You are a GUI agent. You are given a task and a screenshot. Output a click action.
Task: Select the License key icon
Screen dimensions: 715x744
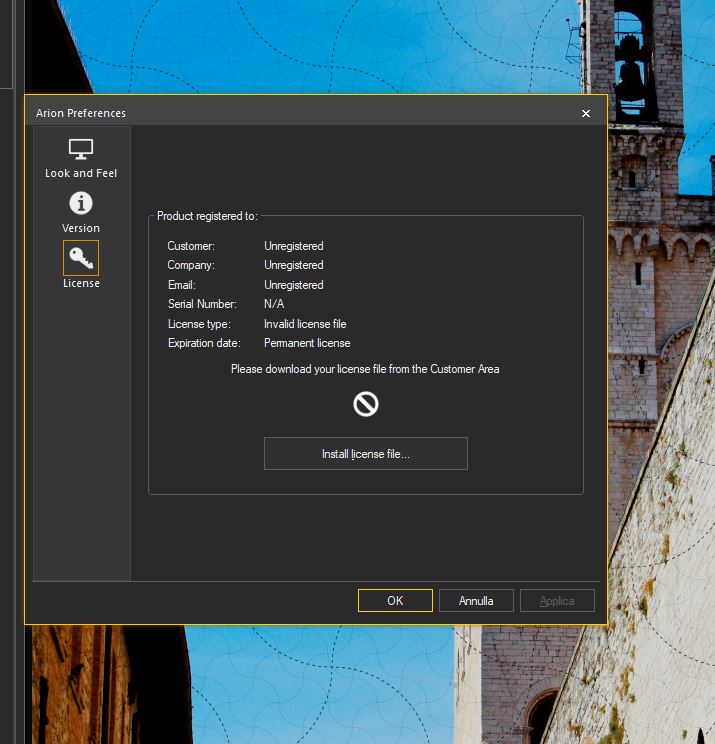coord(81,258)
